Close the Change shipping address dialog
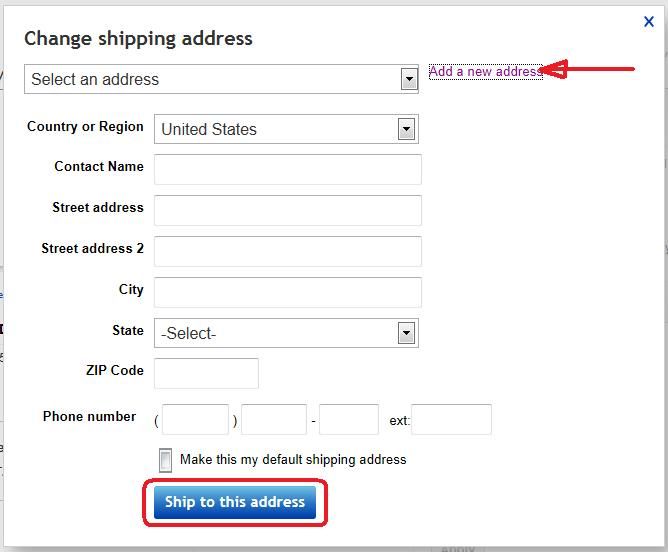 [x=648, y=22]
